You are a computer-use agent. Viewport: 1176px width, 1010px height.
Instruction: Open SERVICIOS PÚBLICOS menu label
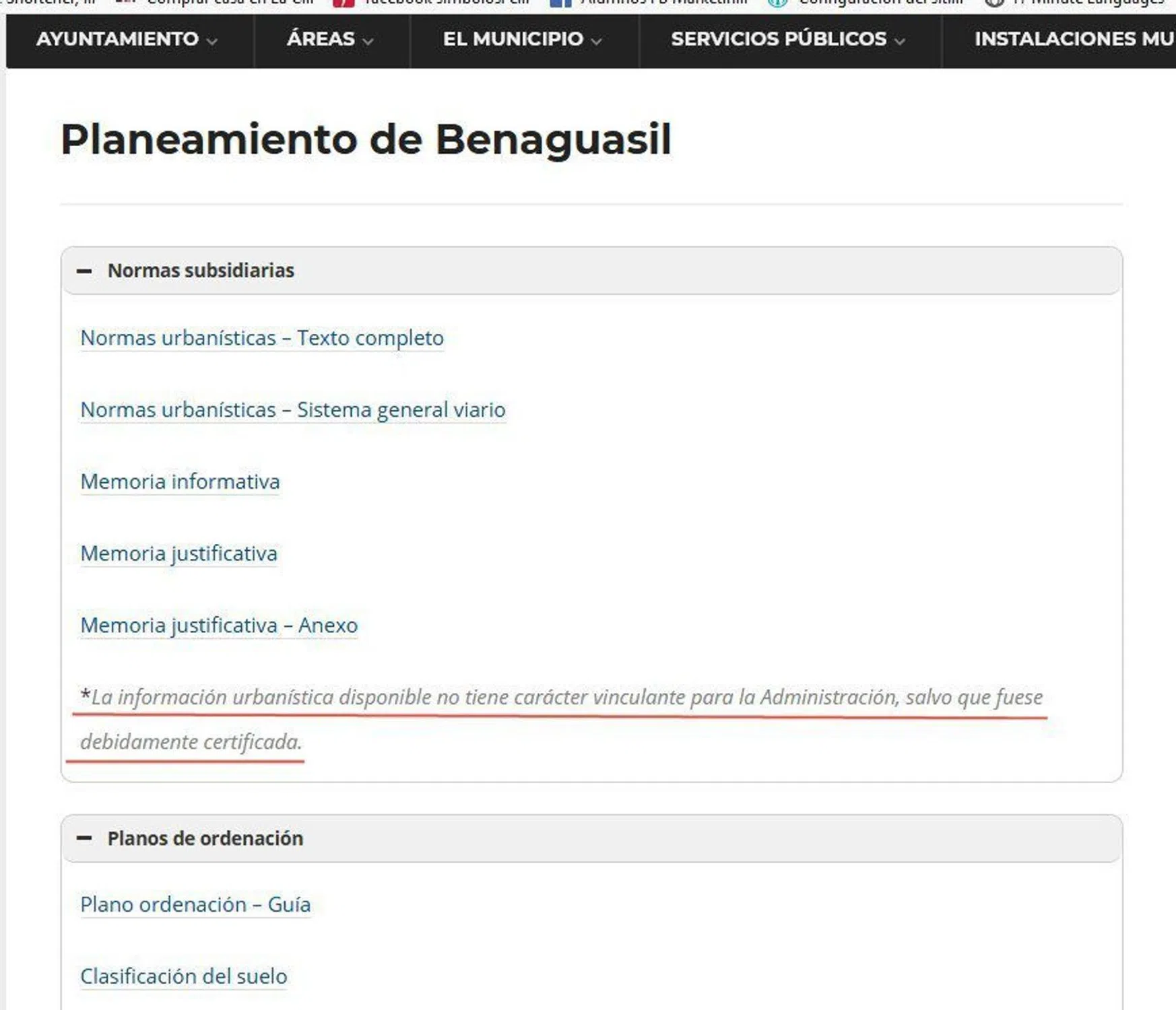tap(779, 39)
